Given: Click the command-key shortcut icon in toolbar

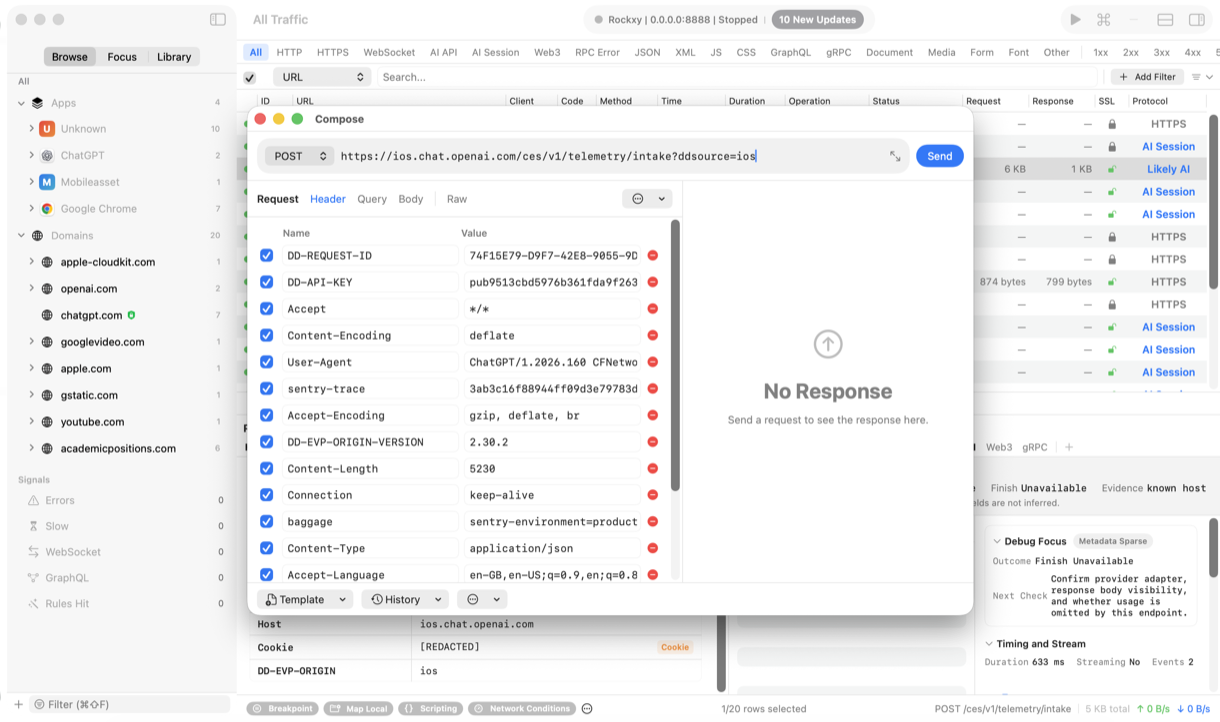Looking at the screenshot, I should 1104,19.
